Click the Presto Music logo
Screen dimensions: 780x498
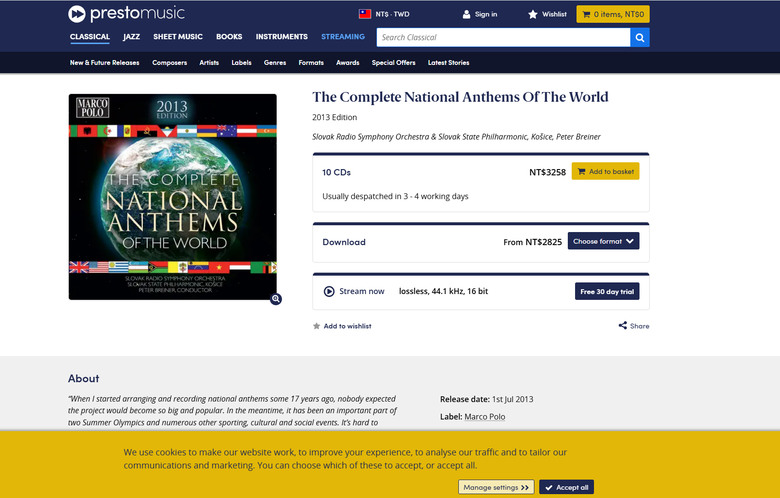click(126, 13)
